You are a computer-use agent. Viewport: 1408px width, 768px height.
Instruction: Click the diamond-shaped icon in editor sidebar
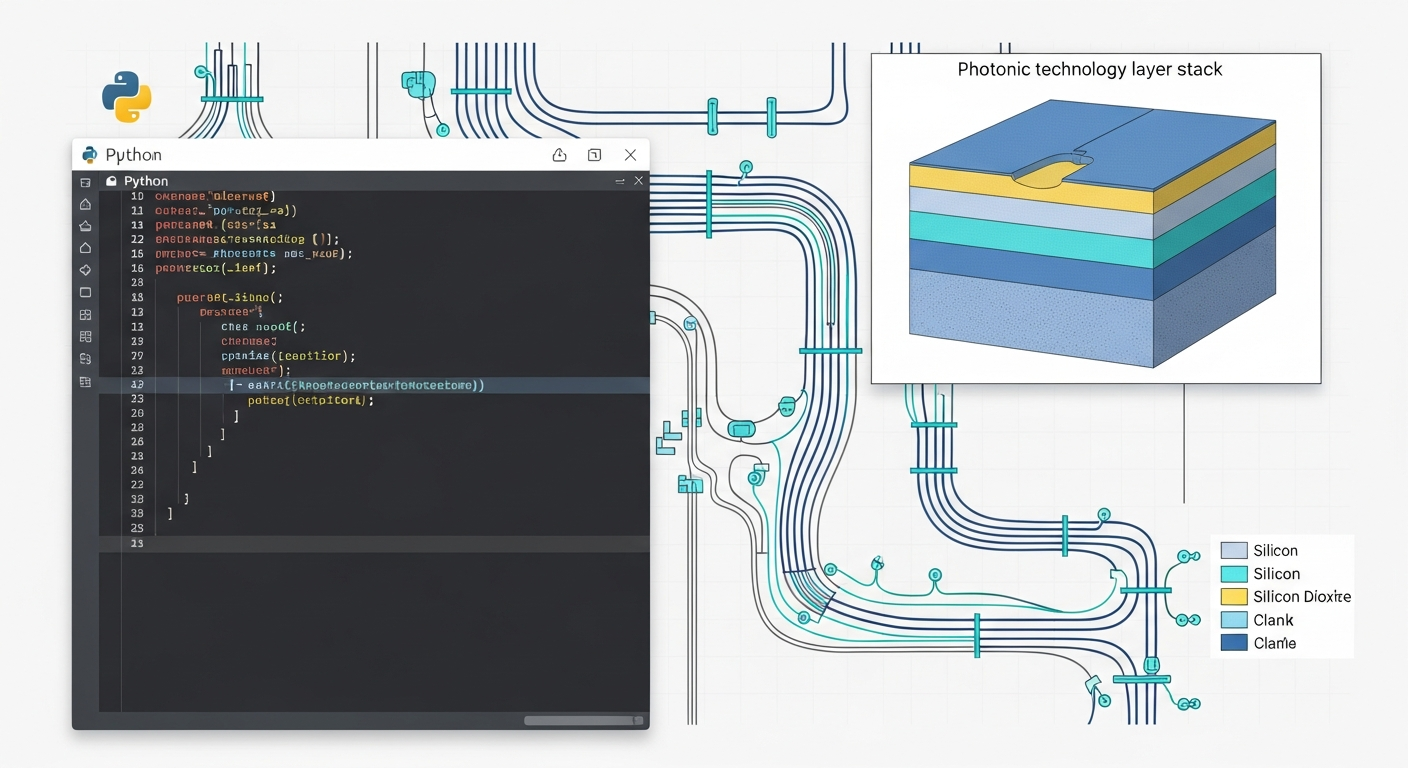click(x=85, y=270)
